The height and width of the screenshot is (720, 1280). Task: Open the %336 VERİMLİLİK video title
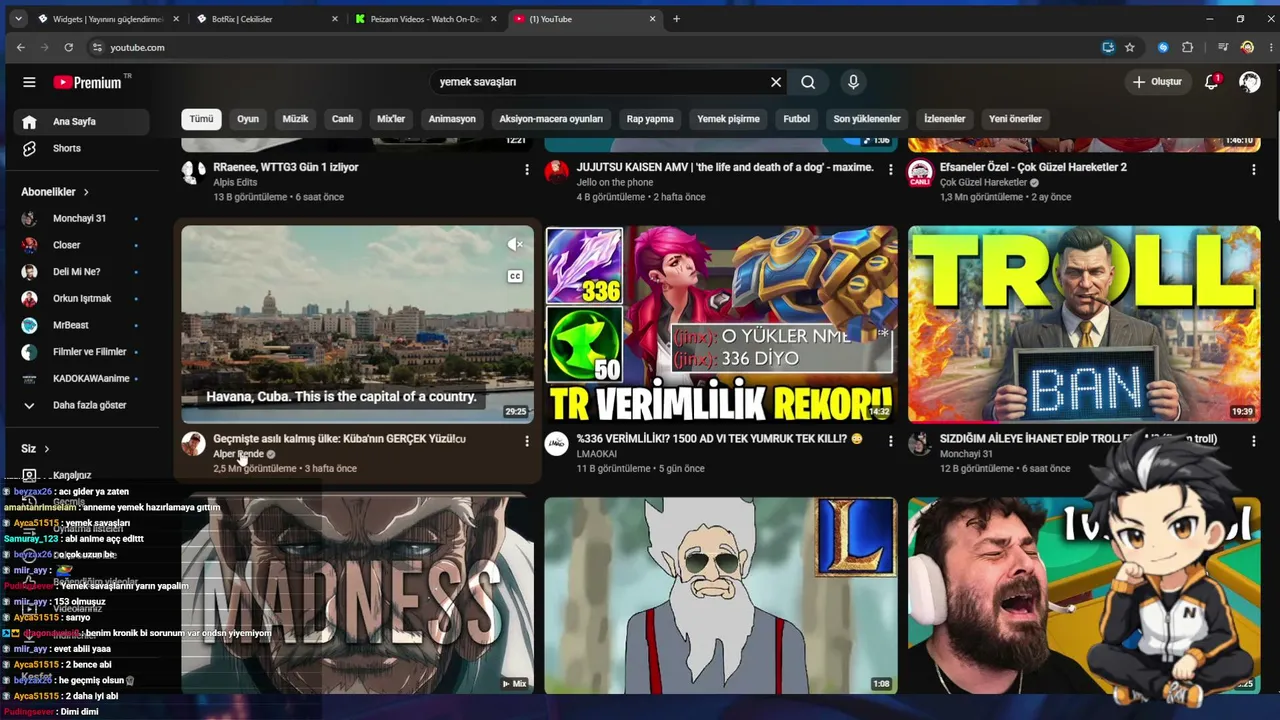coord(719,439)
